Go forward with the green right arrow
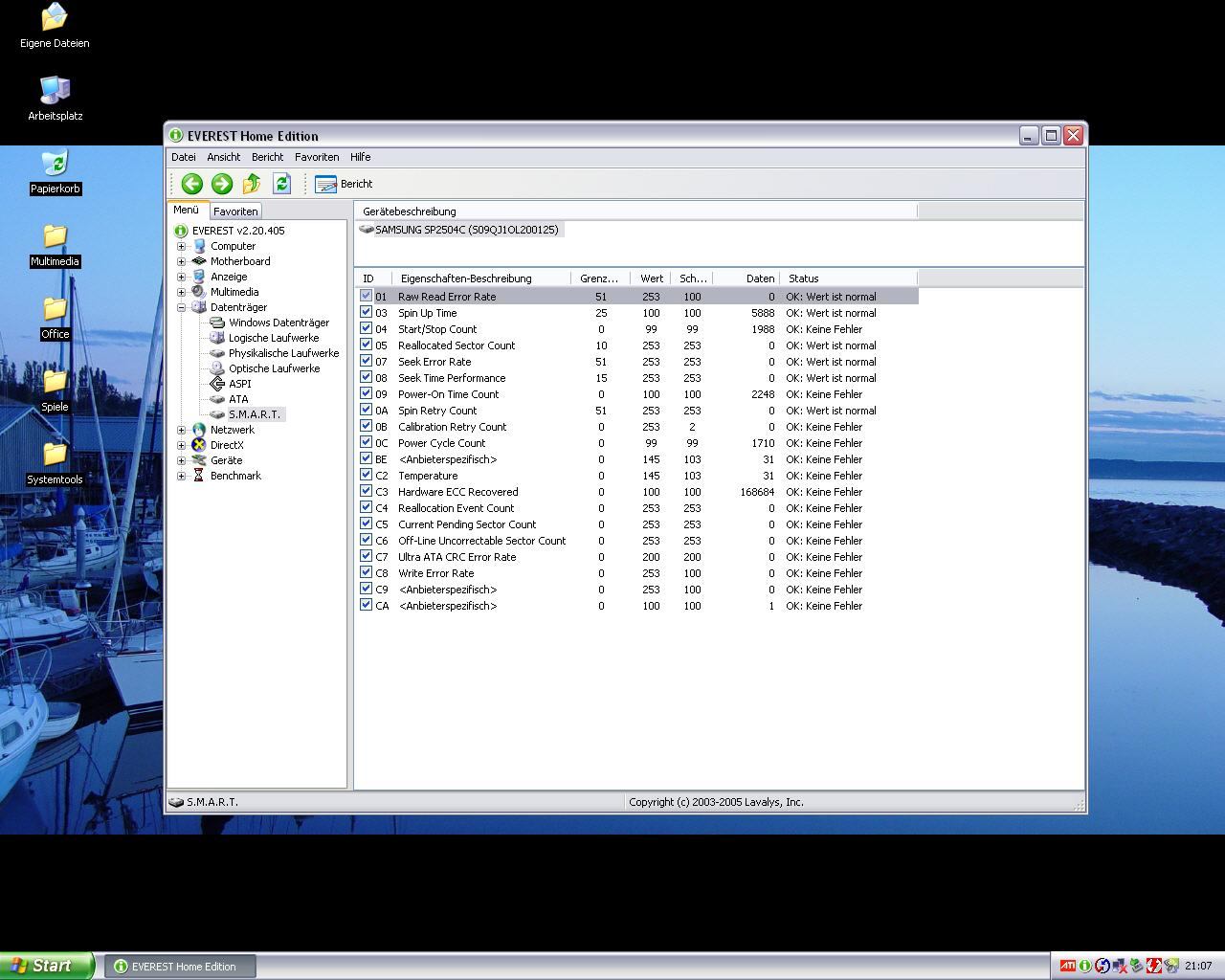 click(x=222, y=184)
